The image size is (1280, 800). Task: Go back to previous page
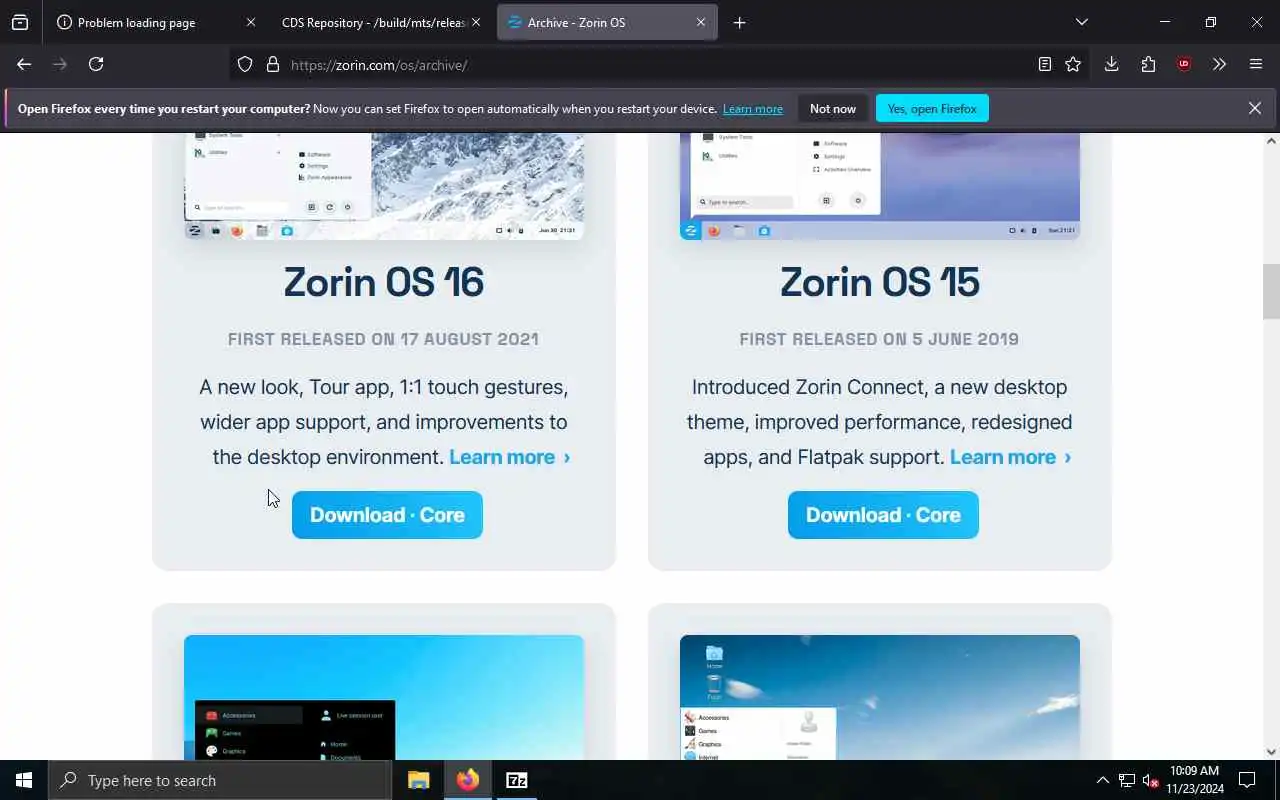[24, 64]
